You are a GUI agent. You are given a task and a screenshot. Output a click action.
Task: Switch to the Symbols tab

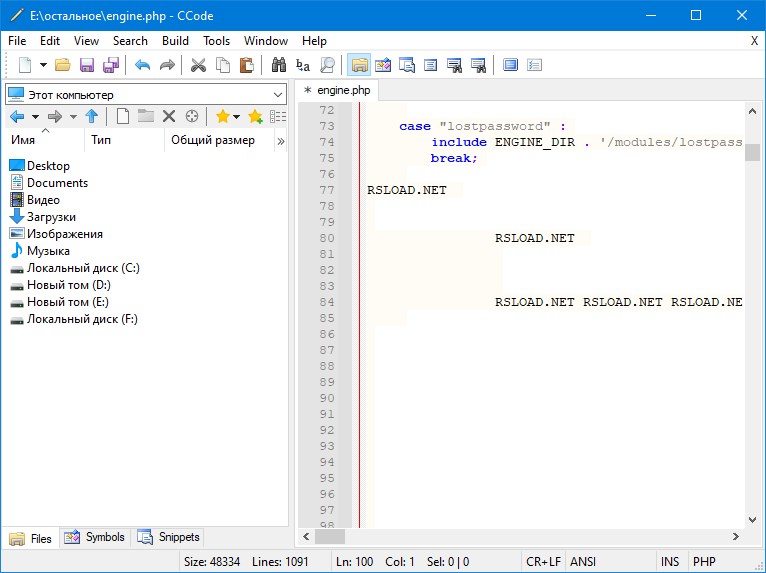pyautogui.click(x=95, y=537)
